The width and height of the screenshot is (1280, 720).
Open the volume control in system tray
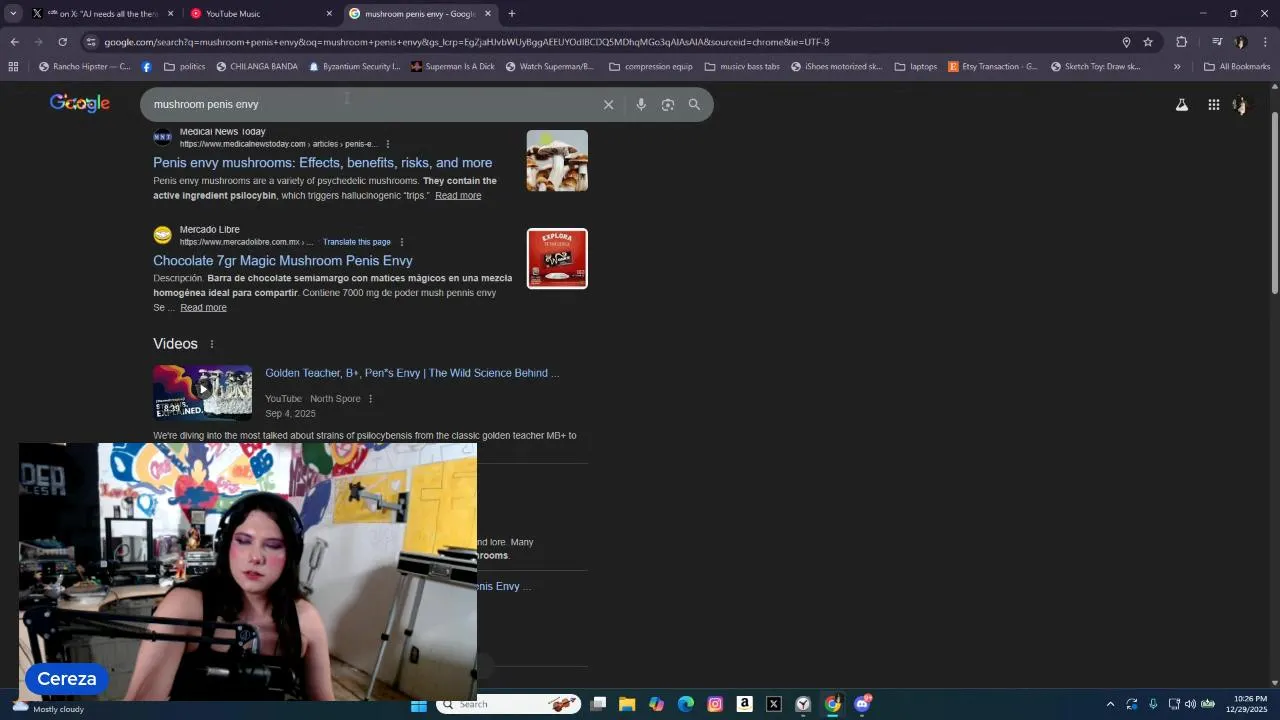coord(1190,704)
